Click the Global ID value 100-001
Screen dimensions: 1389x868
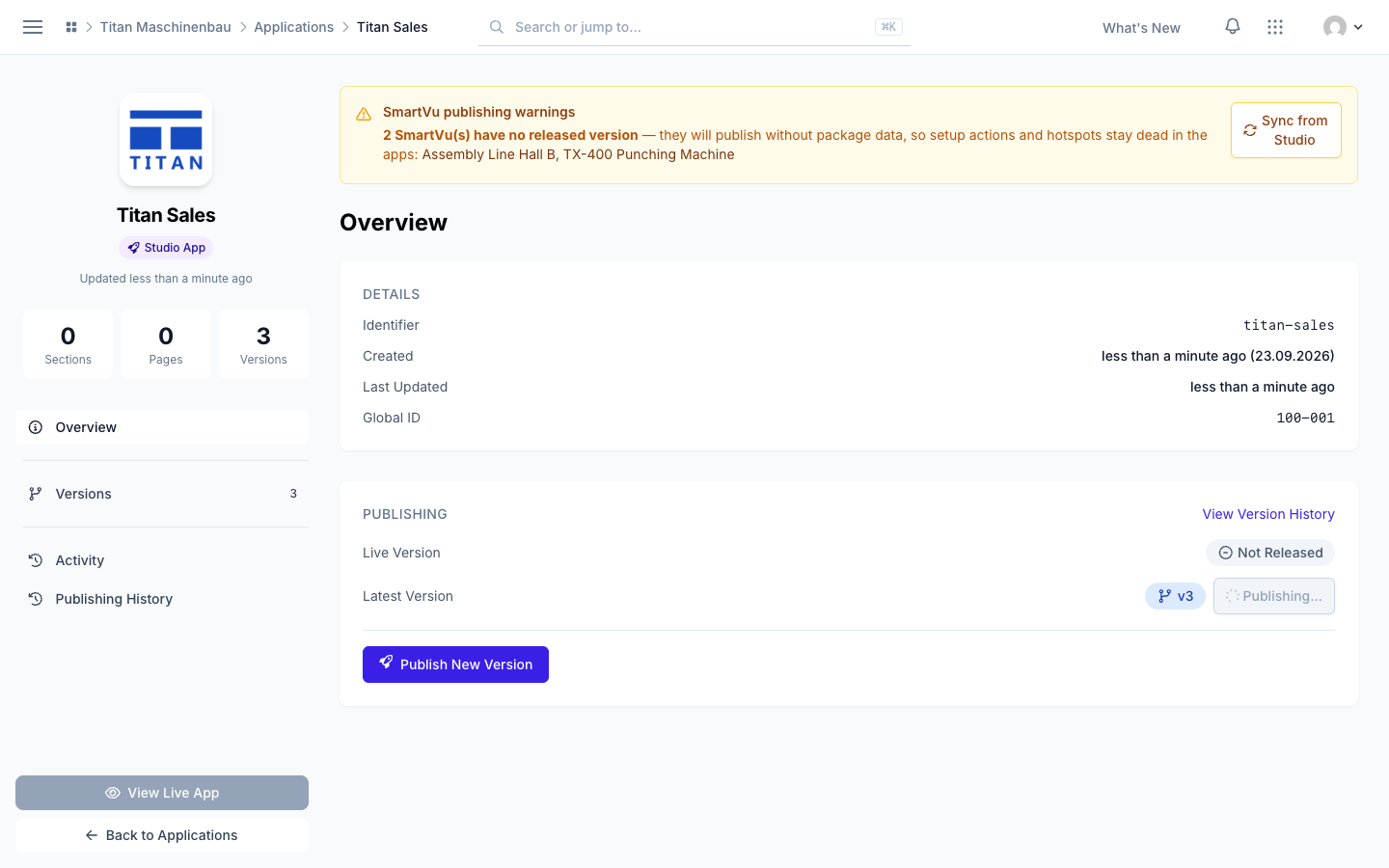pos(1305,418)
